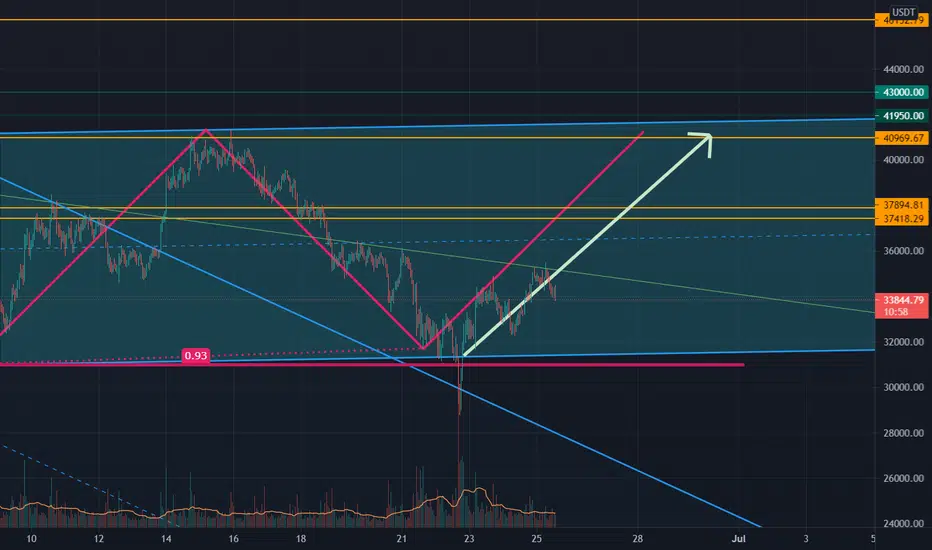932x550 pixels.
Task: Click the 40000.00 axis value
Action: click(903, 160)
